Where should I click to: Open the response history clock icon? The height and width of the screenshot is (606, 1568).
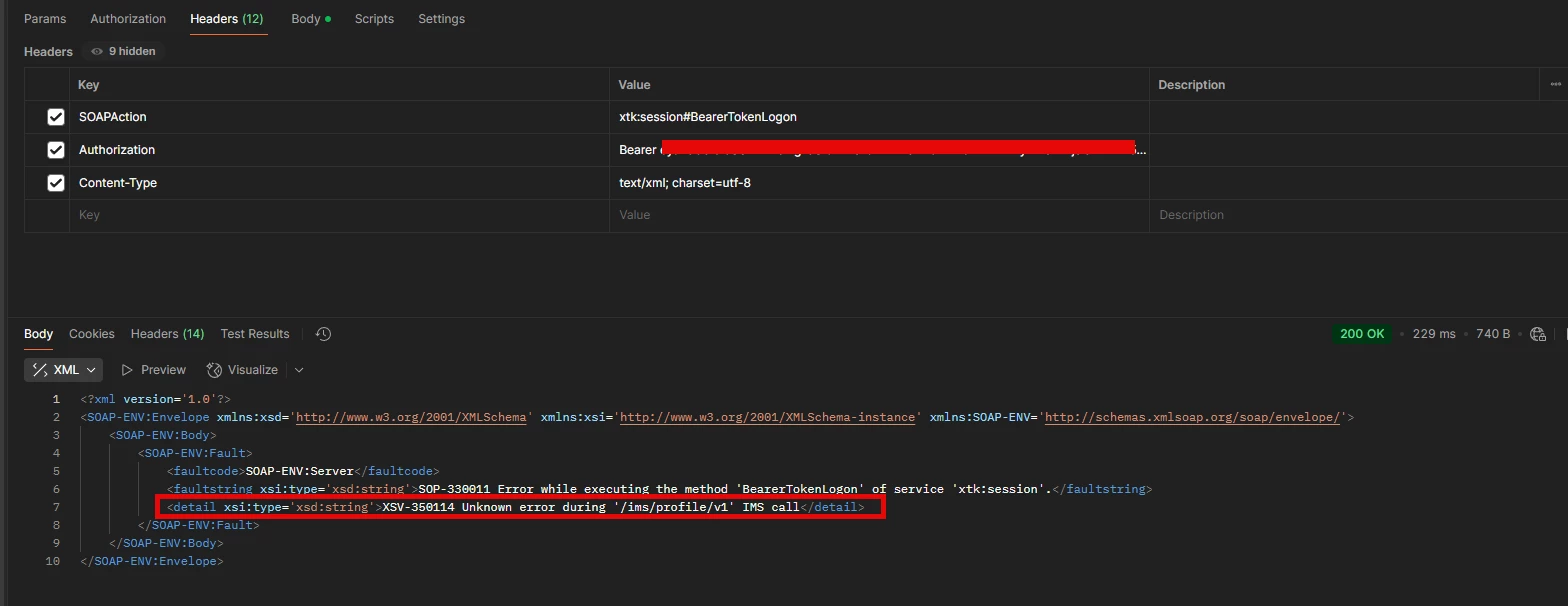pyautogui.click(x=323, y=334)
